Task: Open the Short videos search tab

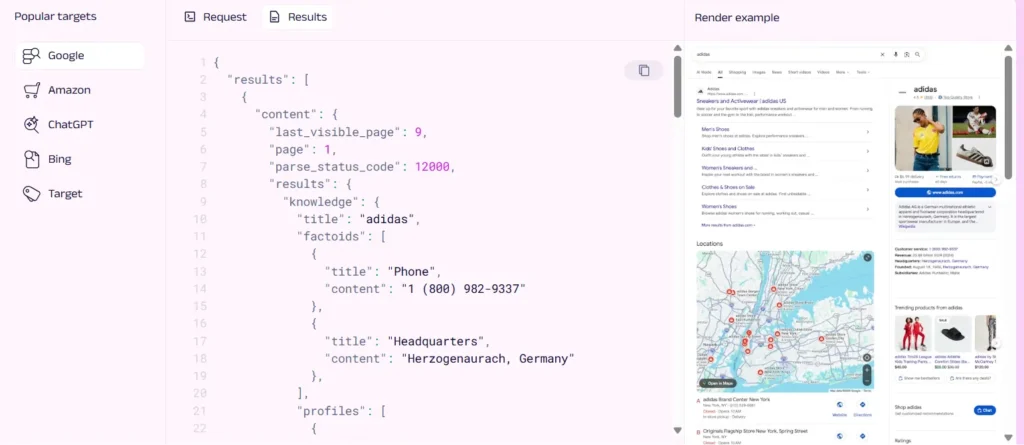Action: 799,72
